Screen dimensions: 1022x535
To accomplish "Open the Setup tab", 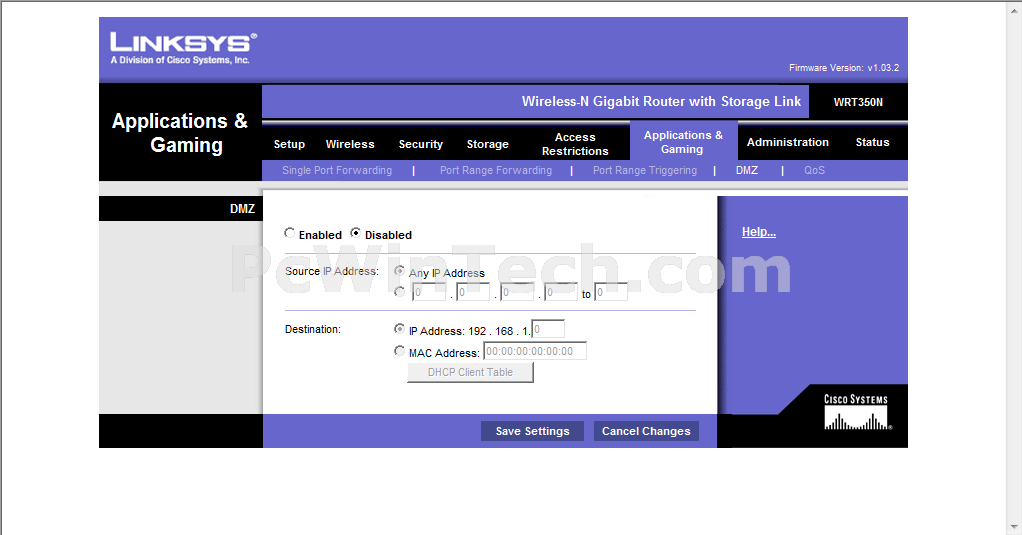I will point(289,144).
